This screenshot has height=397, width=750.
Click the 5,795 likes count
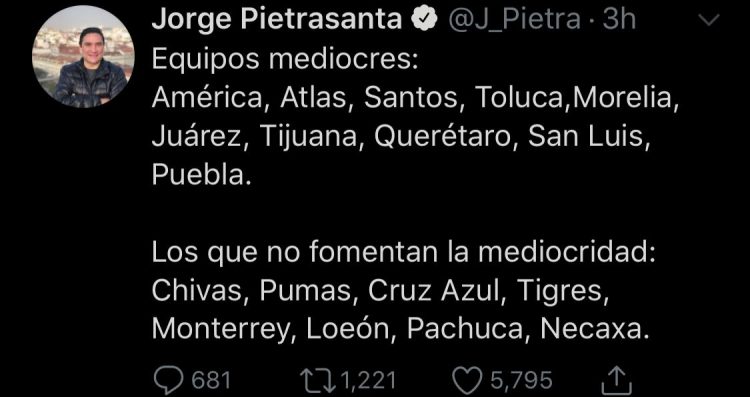(x=521, y=381)
